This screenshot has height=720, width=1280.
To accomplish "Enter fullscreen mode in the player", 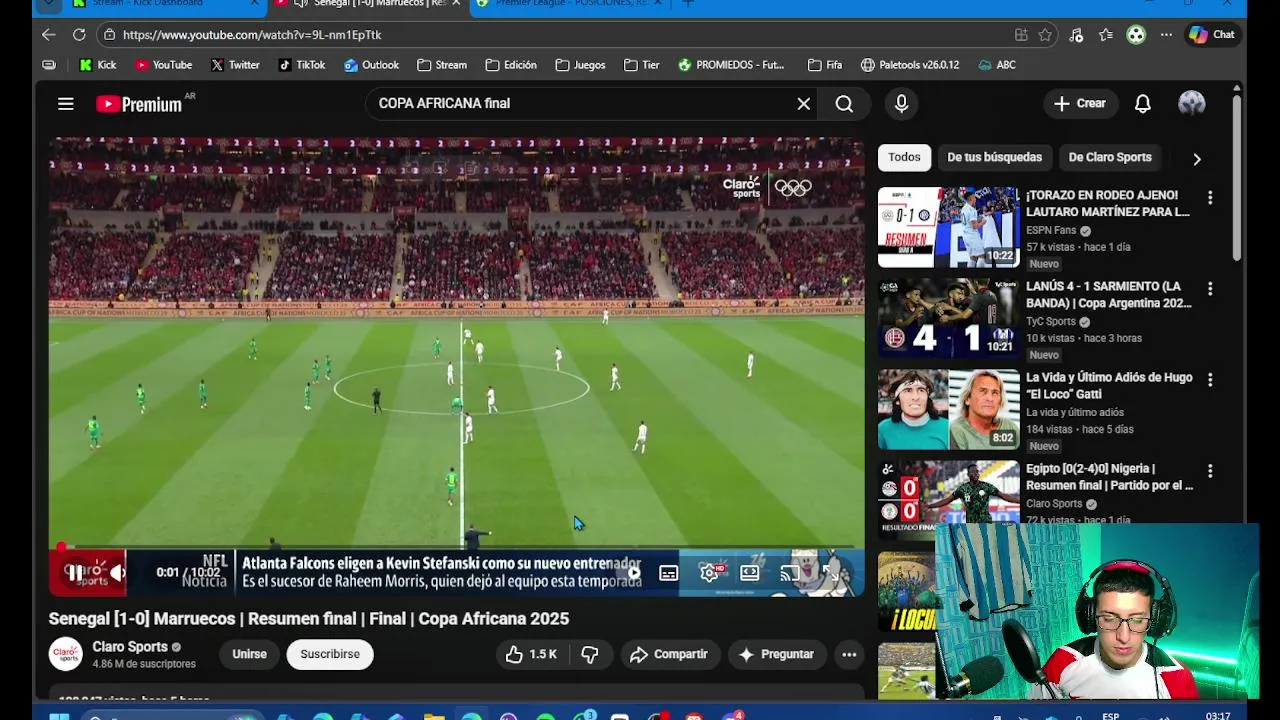I will click(x=831, y=573).
